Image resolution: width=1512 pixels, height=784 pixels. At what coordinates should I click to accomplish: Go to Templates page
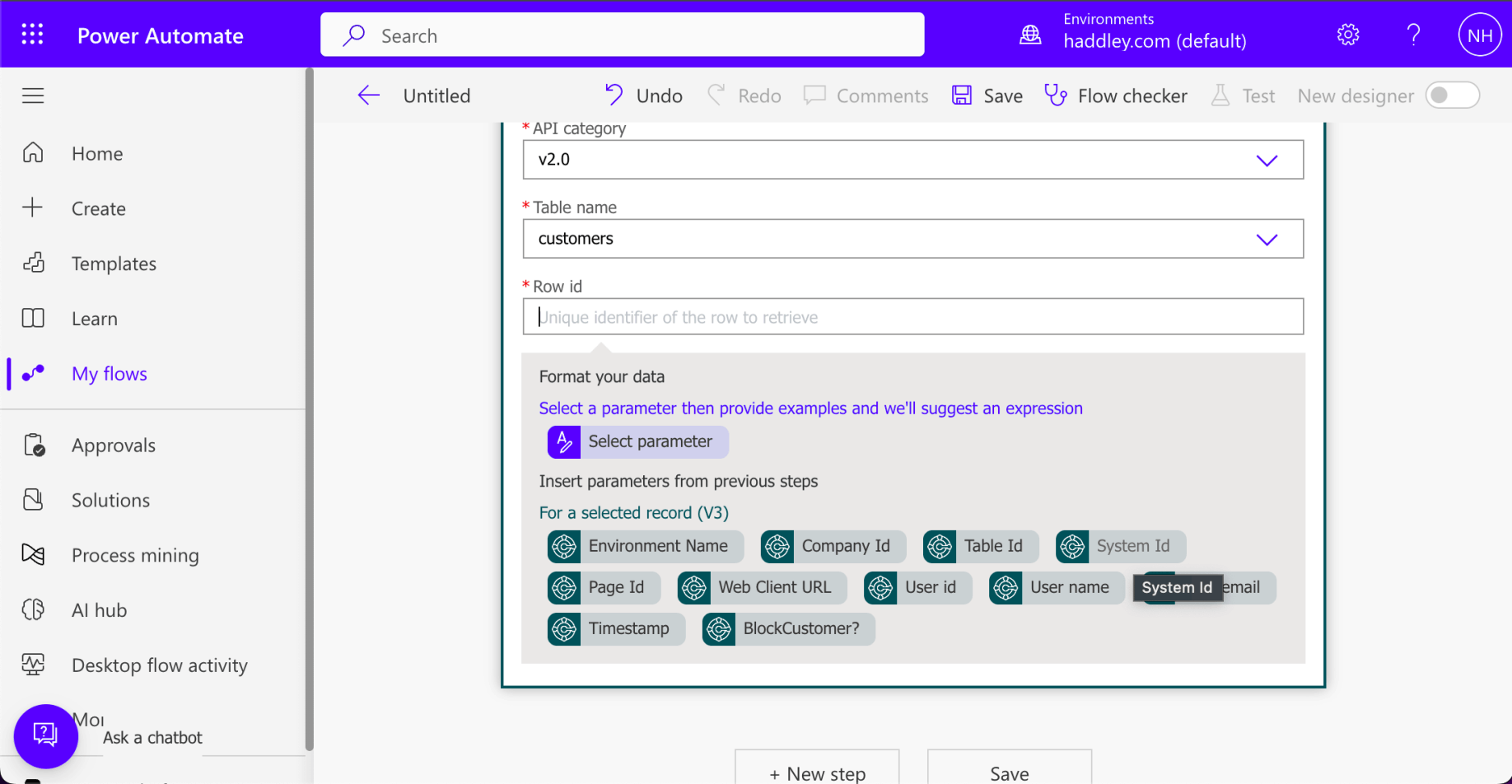(114, 264)
